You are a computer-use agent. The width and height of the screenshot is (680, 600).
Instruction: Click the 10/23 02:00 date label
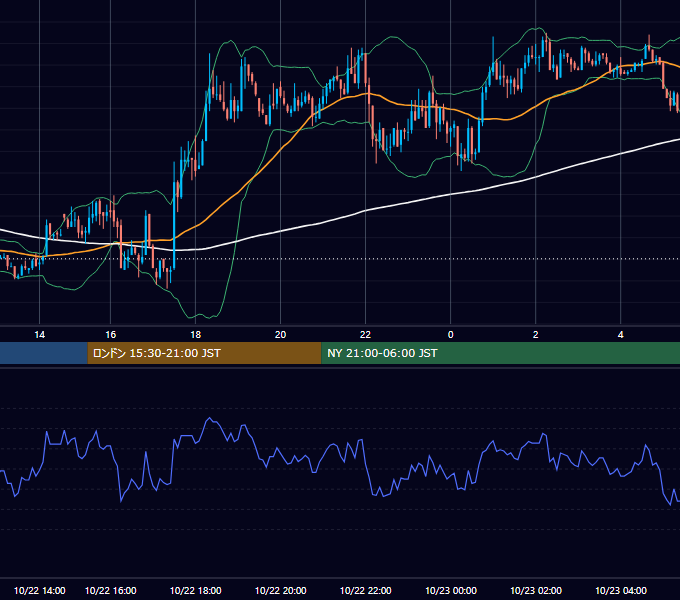[x=536, y=590]
